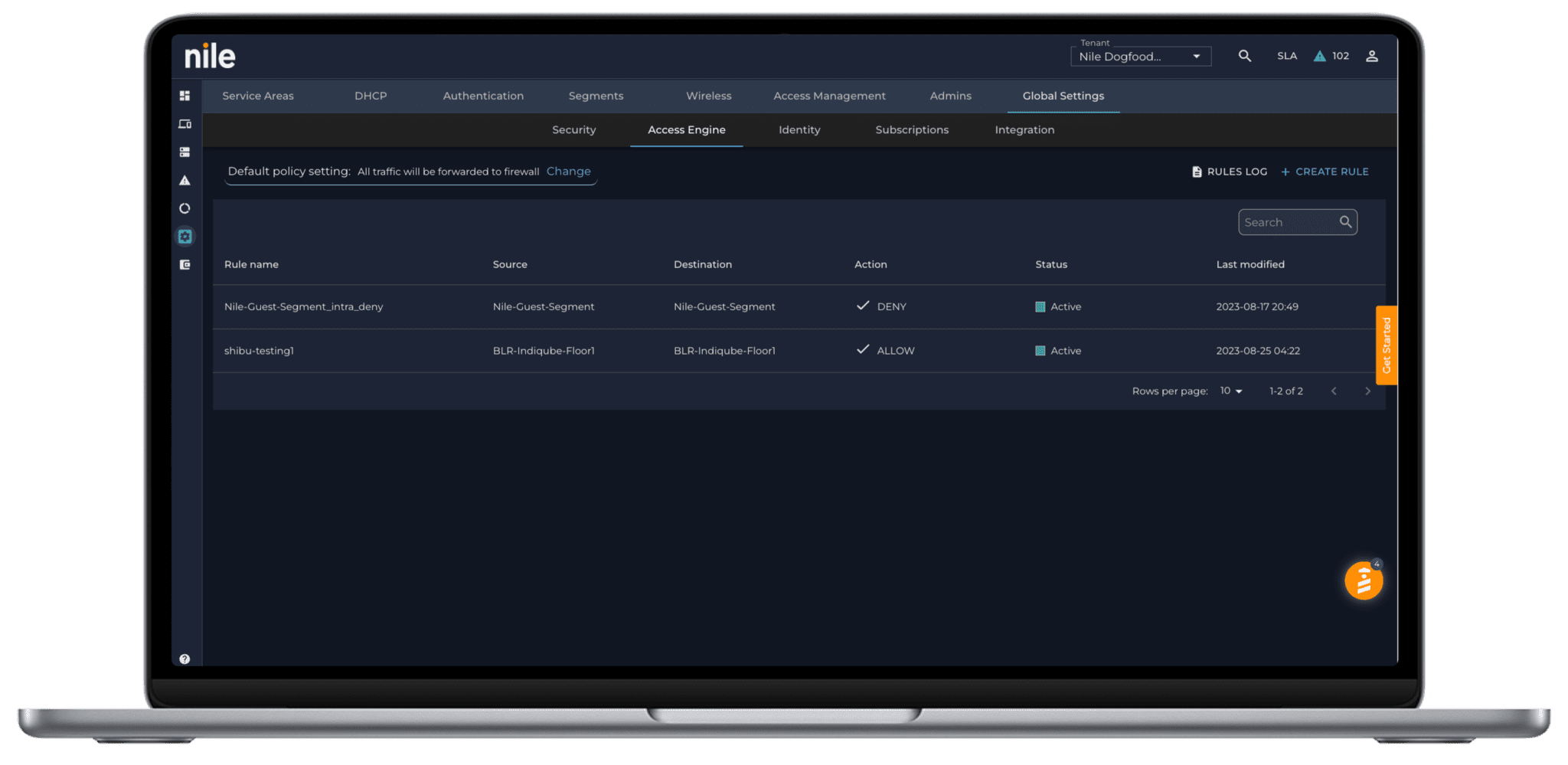View alerts via the warning triangle sidebar icon
This screenshot has height=765, width=1568.
click(185, 178)
